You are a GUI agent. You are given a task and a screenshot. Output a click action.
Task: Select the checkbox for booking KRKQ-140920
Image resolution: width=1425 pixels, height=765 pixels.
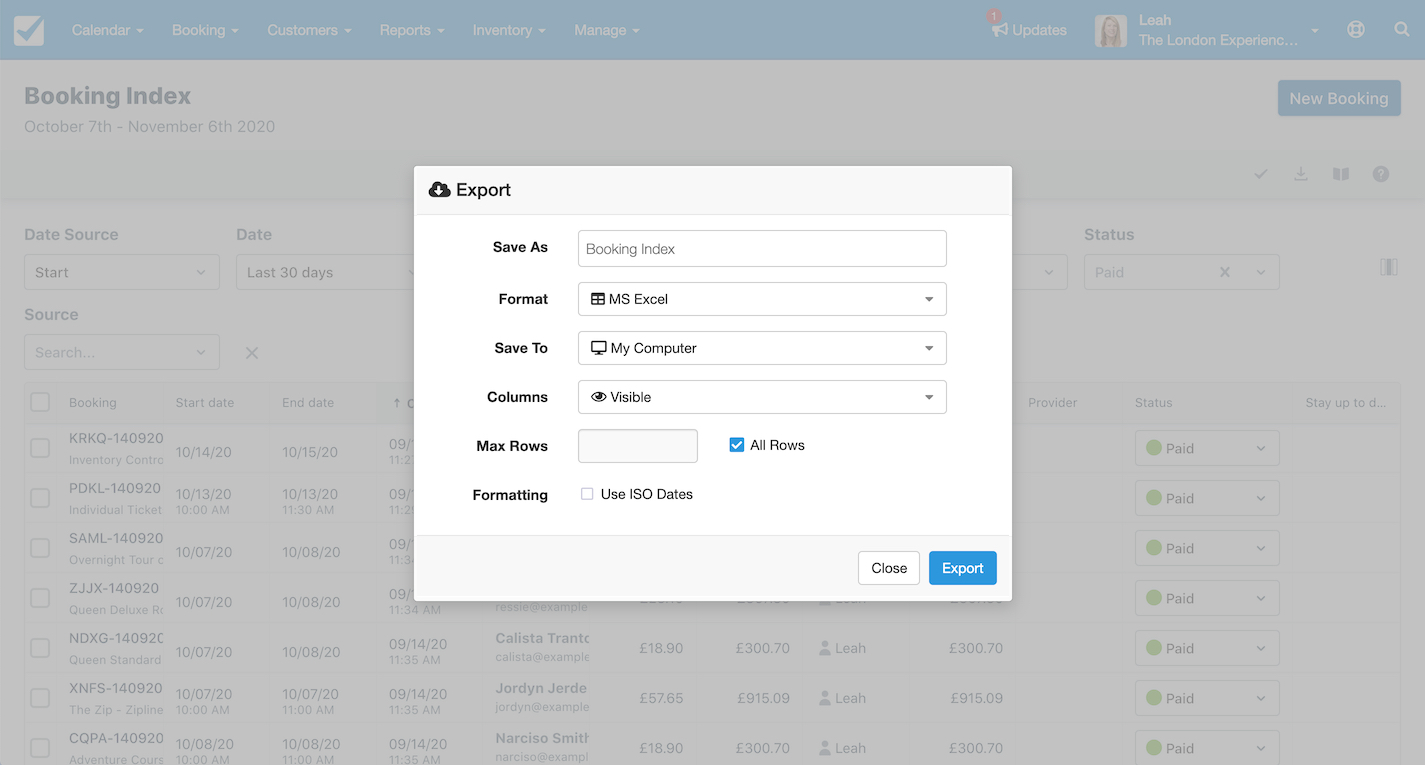click(x=40, y=448)
